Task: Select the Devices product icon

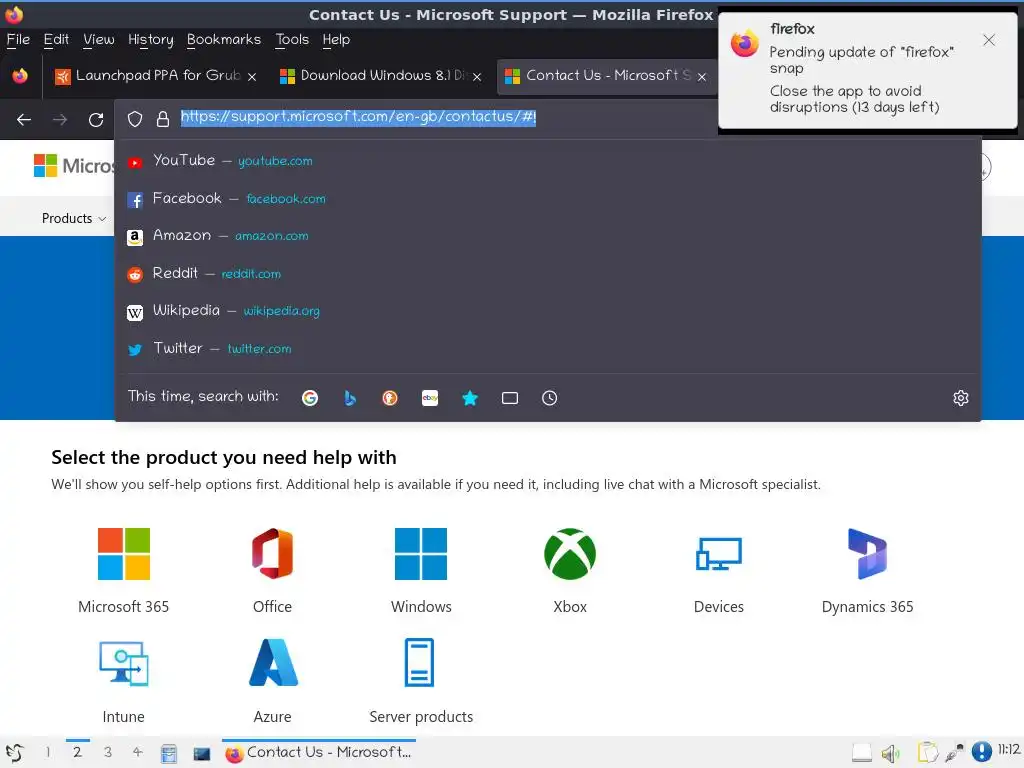Action: pyautogui.click(x=718, y=554)
